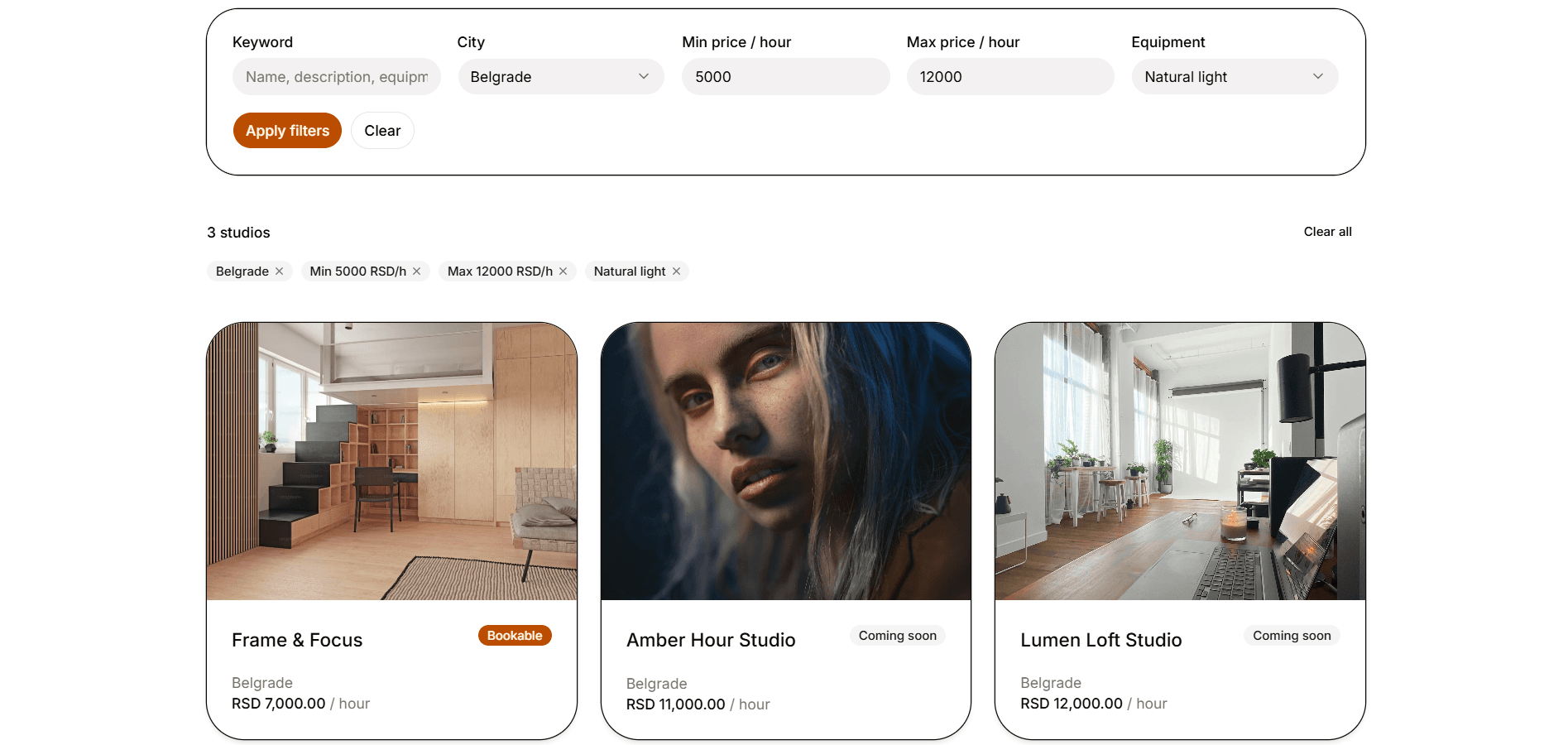Open the City dropdown showing Belgrade
Image resolution: width=1568 pixels, height=745 pixels.
tap(561, 77)
